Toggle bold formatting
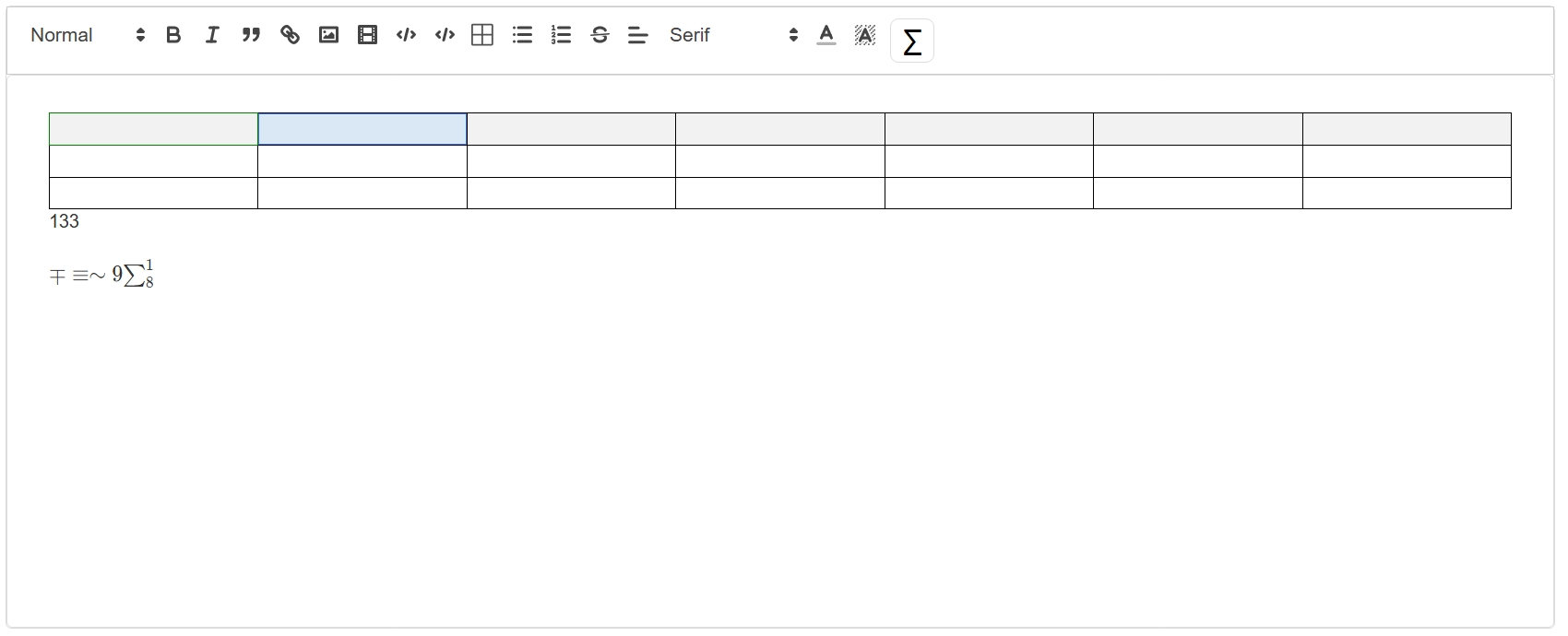 tap(173, 35)
